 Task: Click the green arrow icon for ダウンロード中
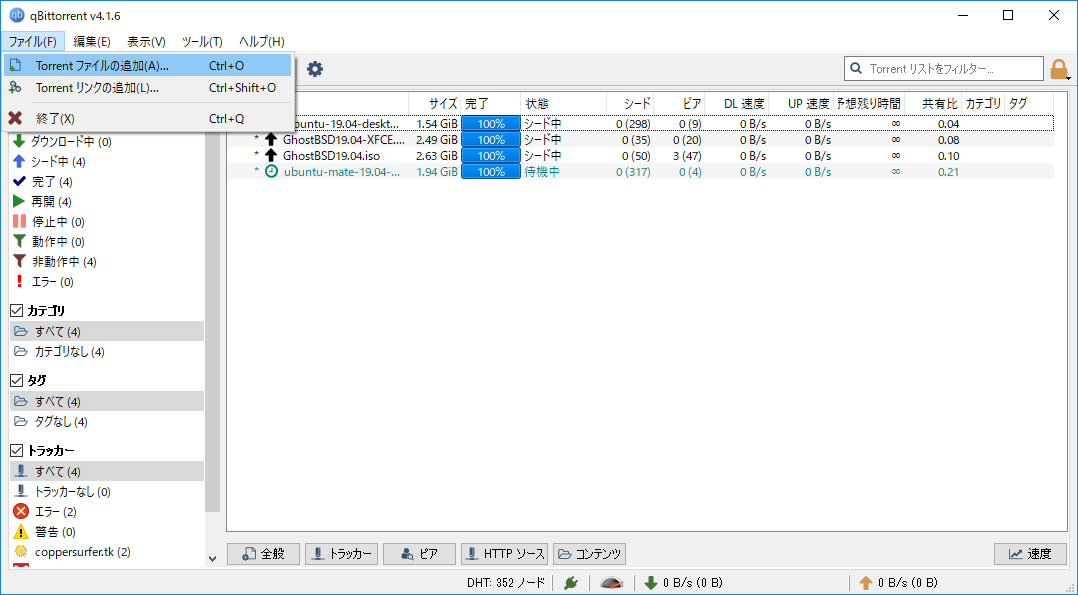[19, 142]
